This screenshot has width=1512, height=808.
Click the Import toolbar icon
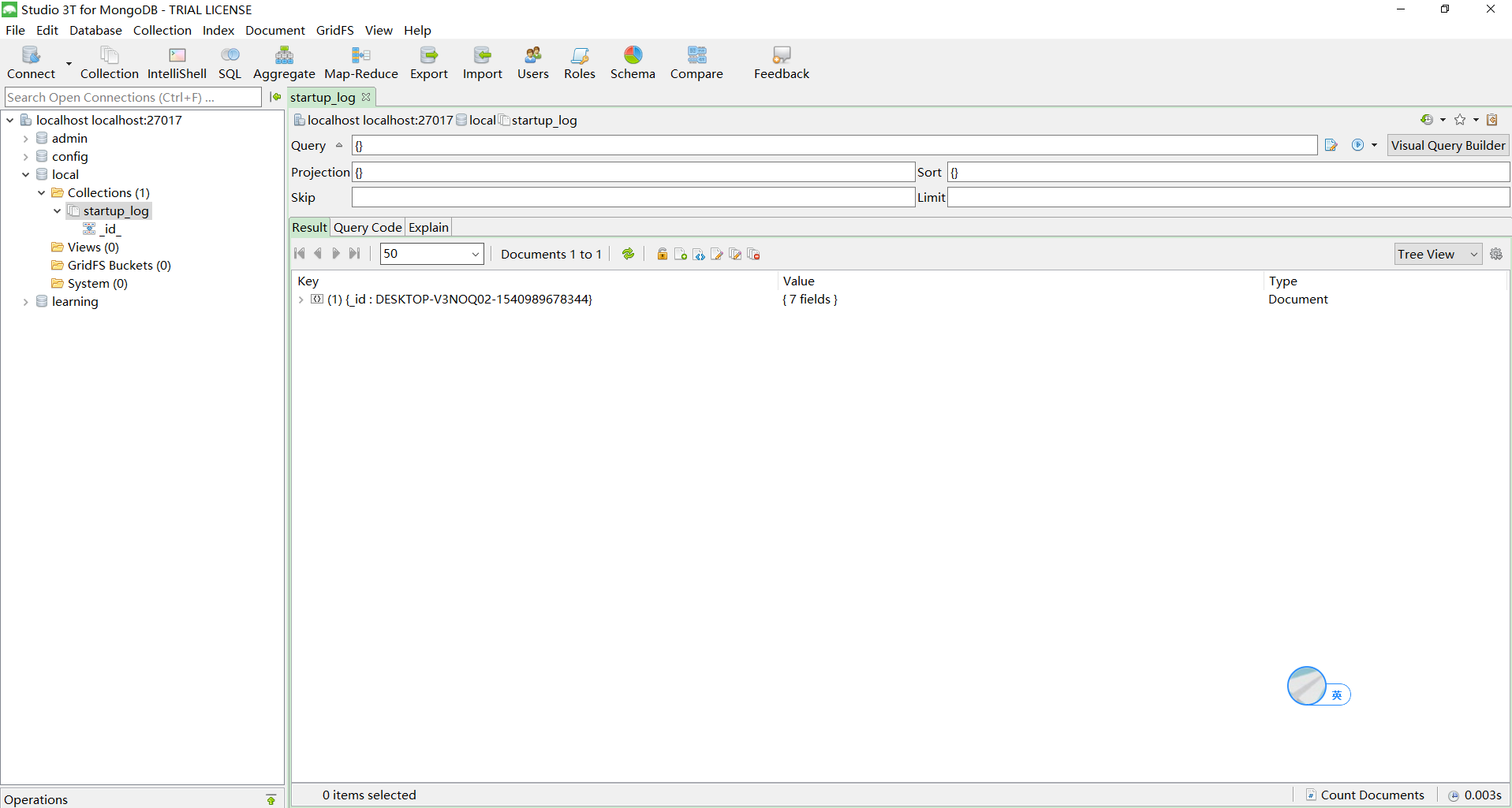(482, 62)
